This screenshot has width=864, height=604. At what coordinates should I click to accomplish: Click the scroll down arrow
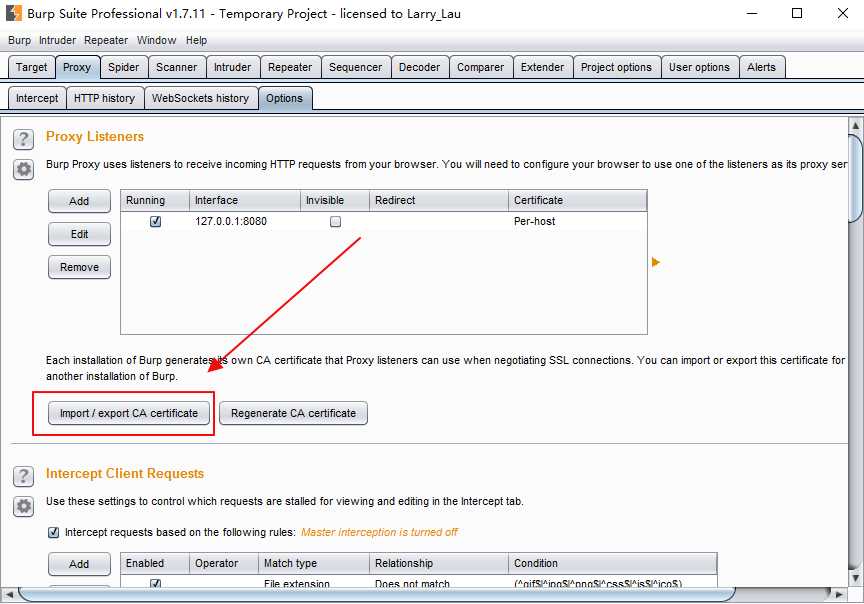856,578
